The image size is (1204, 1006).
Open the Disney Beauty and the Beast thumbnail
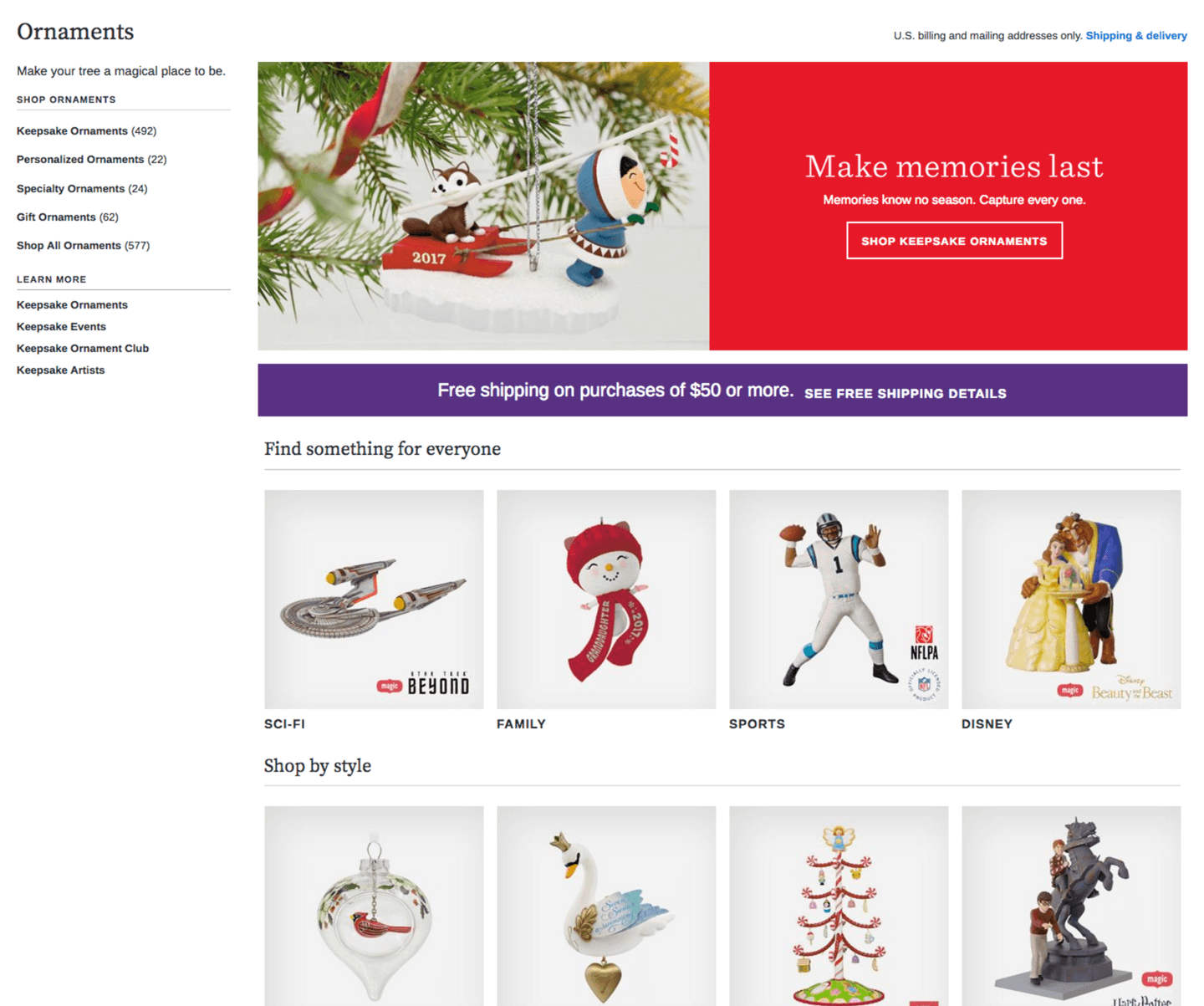click(x=1071, y=599)
